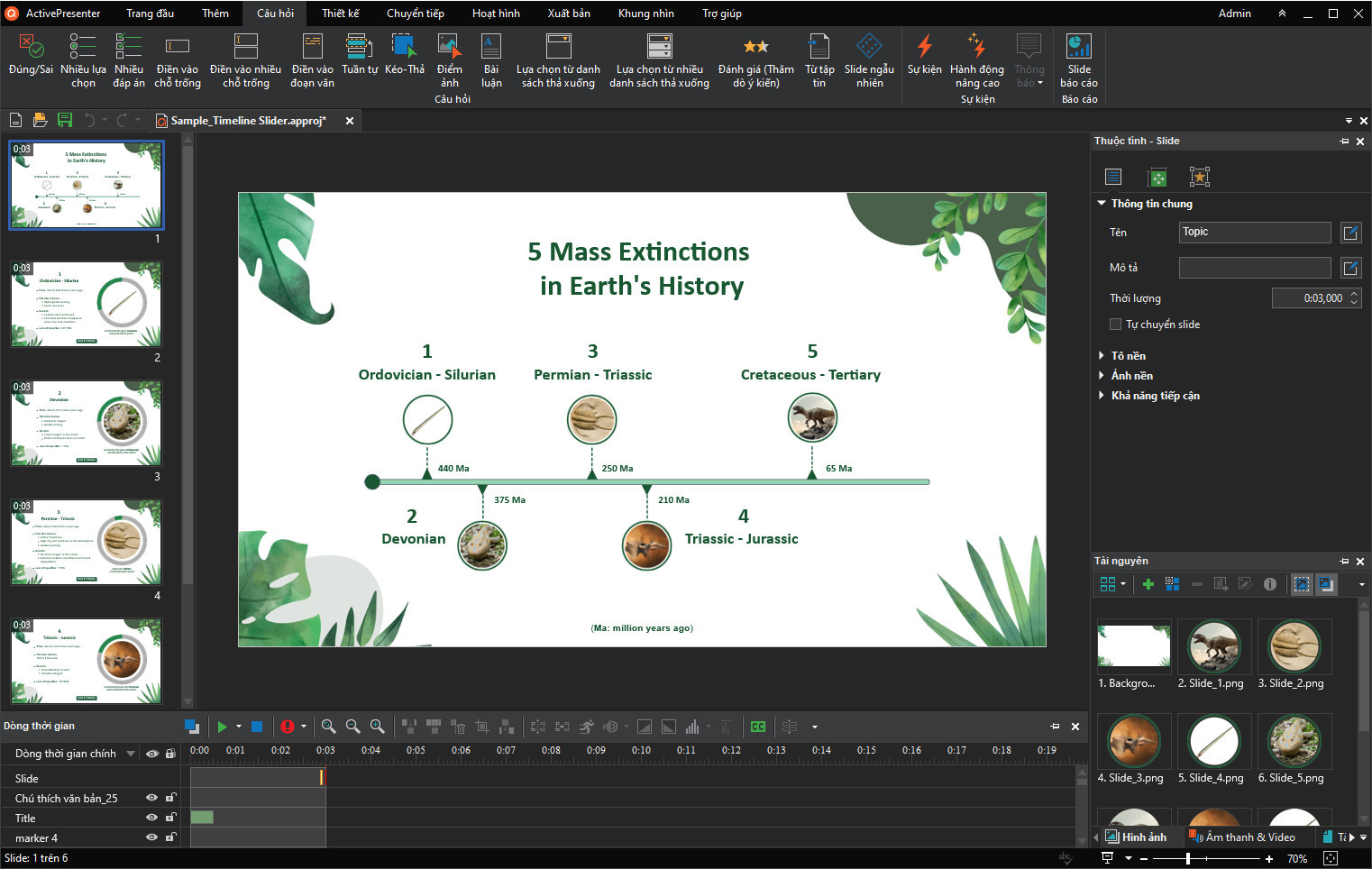Toggle lock on Chú thích văn bản_25 track
The image size is (1372, 869).
click(x=170, y=798)
